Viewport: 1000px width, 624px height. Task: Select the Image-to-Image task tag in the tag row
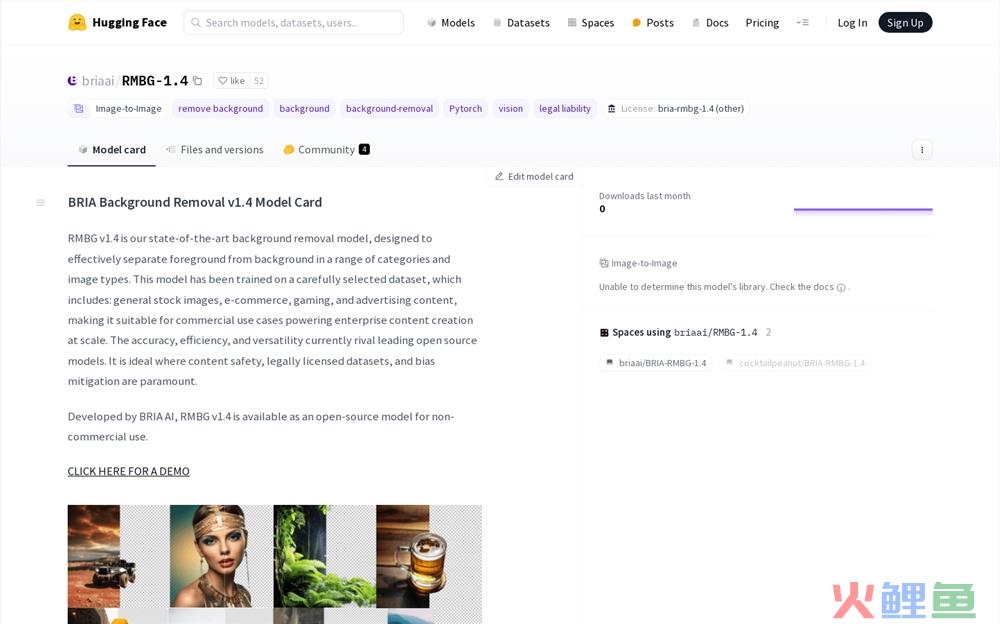[118, 108]
